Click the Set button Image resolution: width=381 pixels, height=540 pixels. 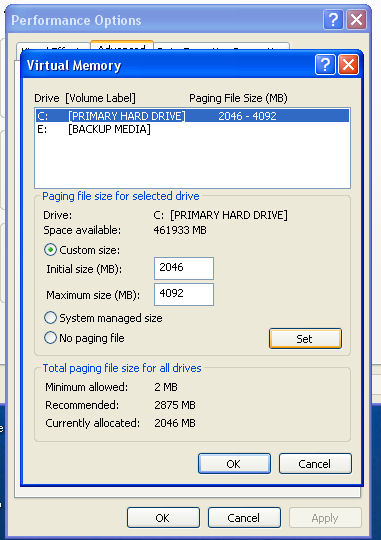click(305, 339)
